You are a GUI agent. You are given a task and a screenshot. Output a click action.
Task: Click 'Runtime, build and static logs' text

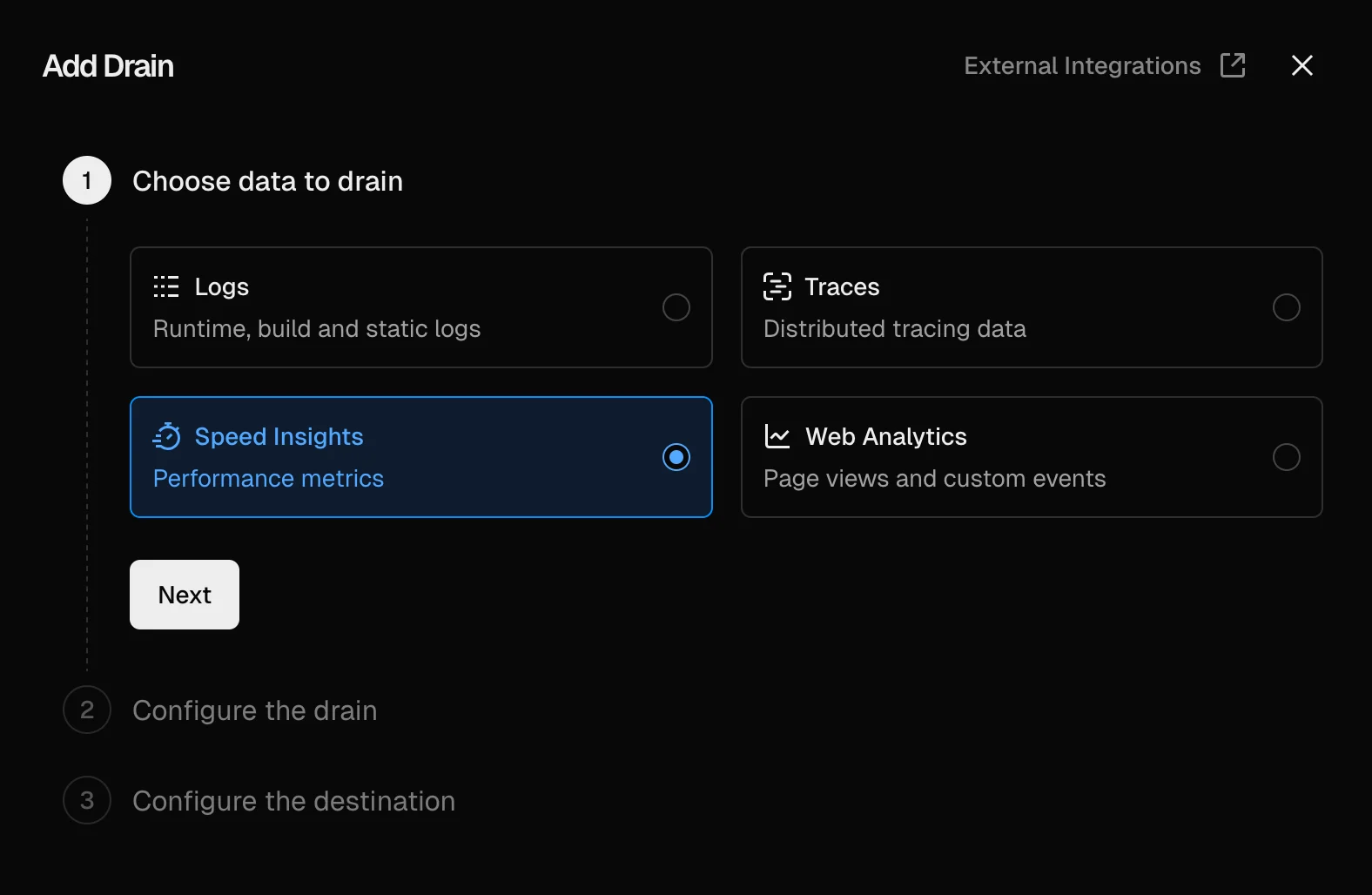click(317, 329)
